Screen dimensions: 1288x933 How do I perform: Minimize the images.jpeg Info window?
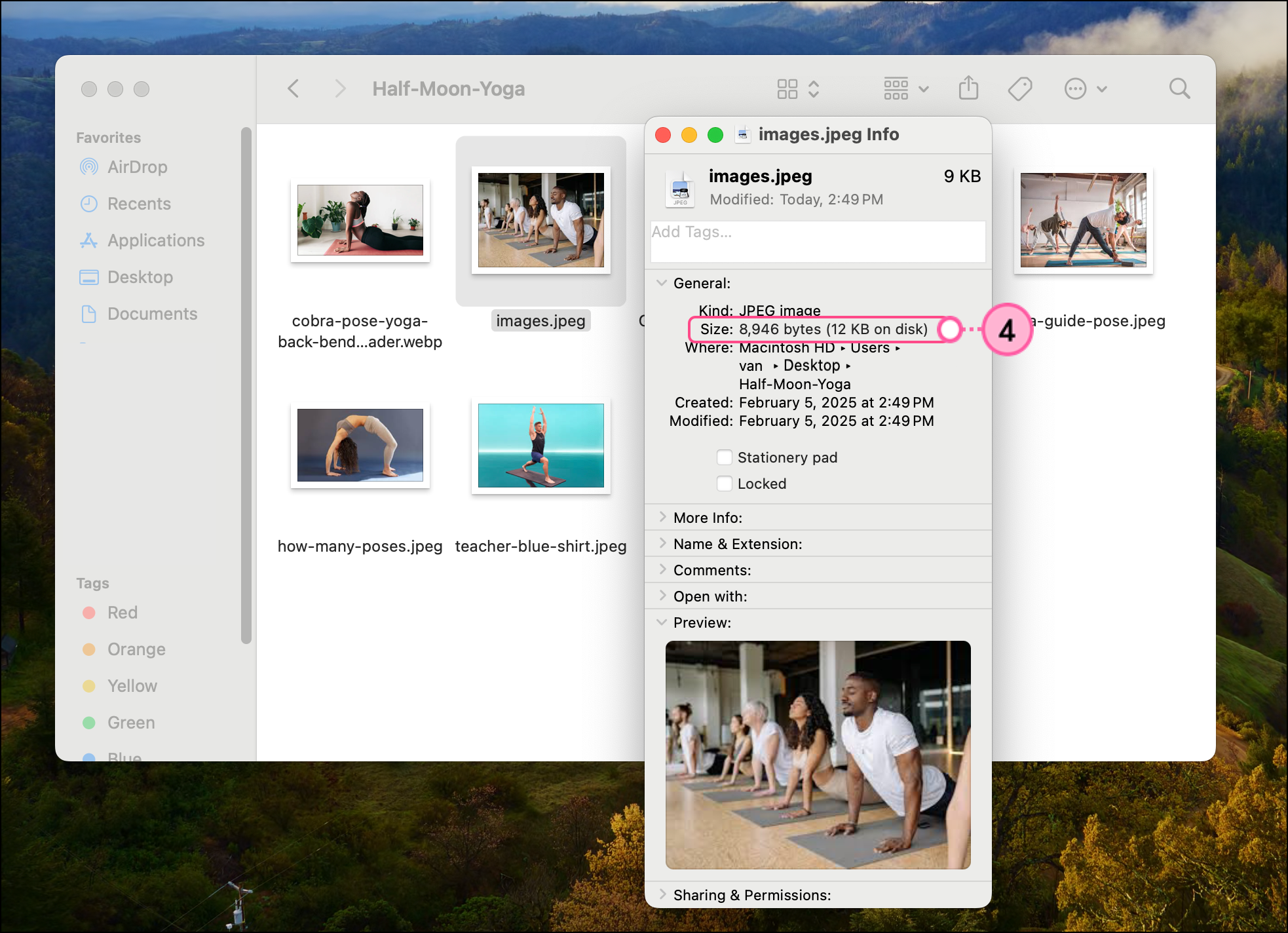[689, 135]
